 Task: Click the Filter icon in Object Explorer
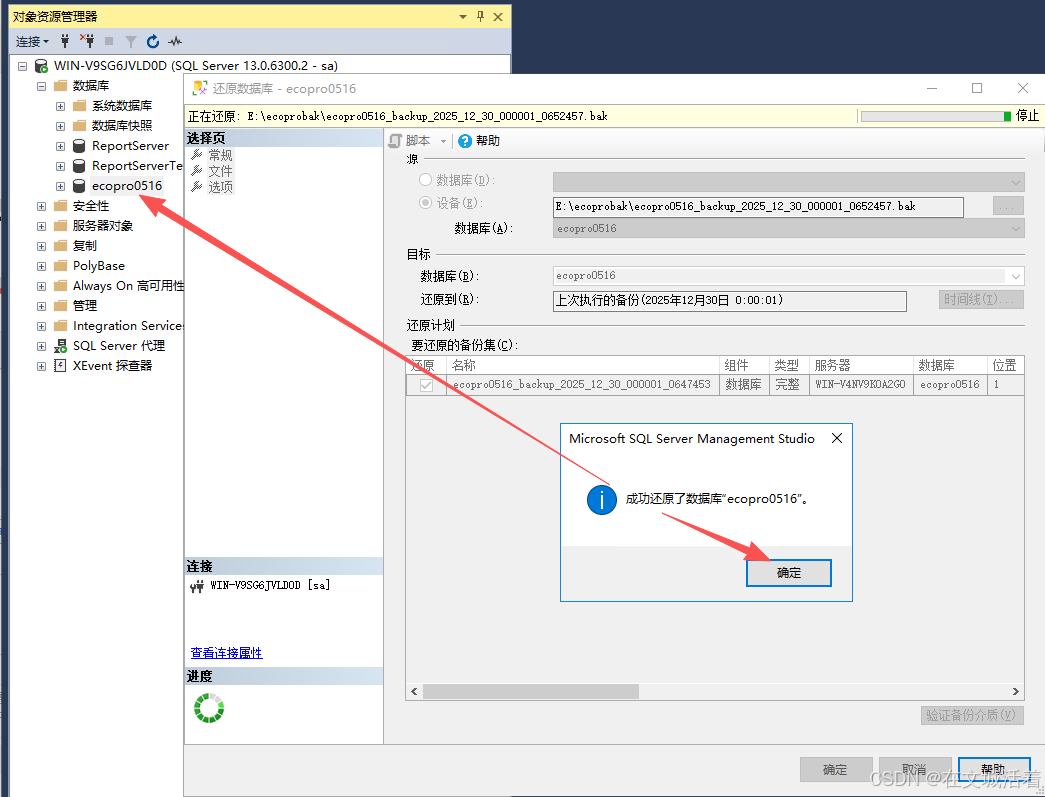131,41
